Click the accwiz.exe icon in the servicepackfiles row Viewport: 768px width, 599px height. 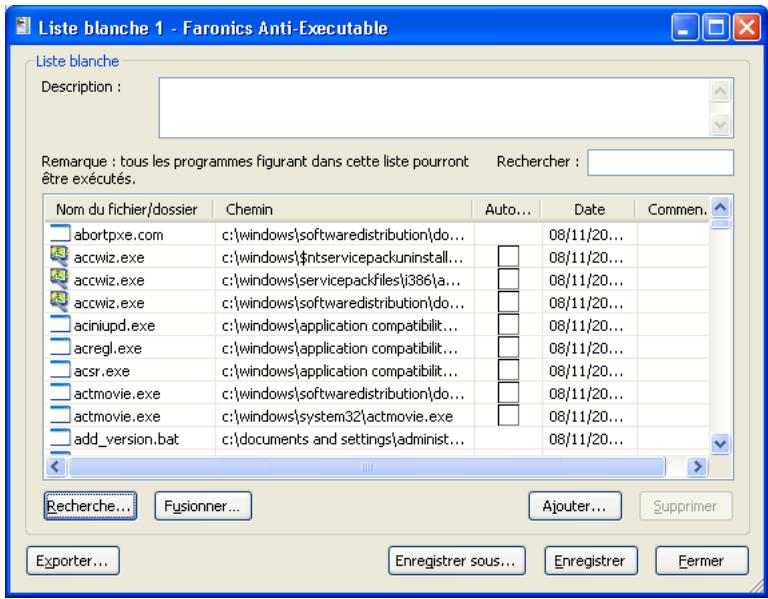(60, 279)
